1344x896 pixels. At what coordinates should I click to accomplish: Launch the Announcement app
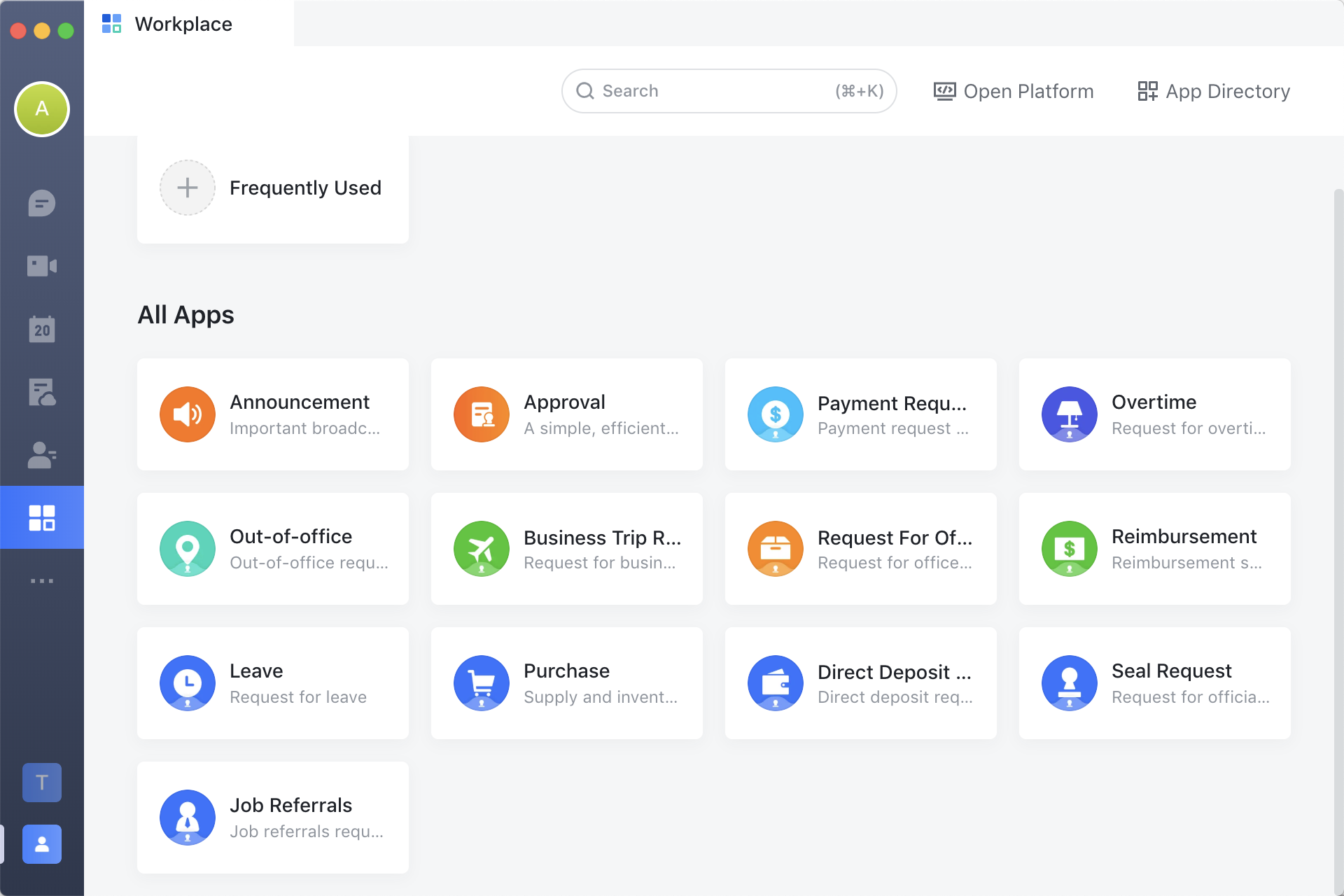pos(273,414)
